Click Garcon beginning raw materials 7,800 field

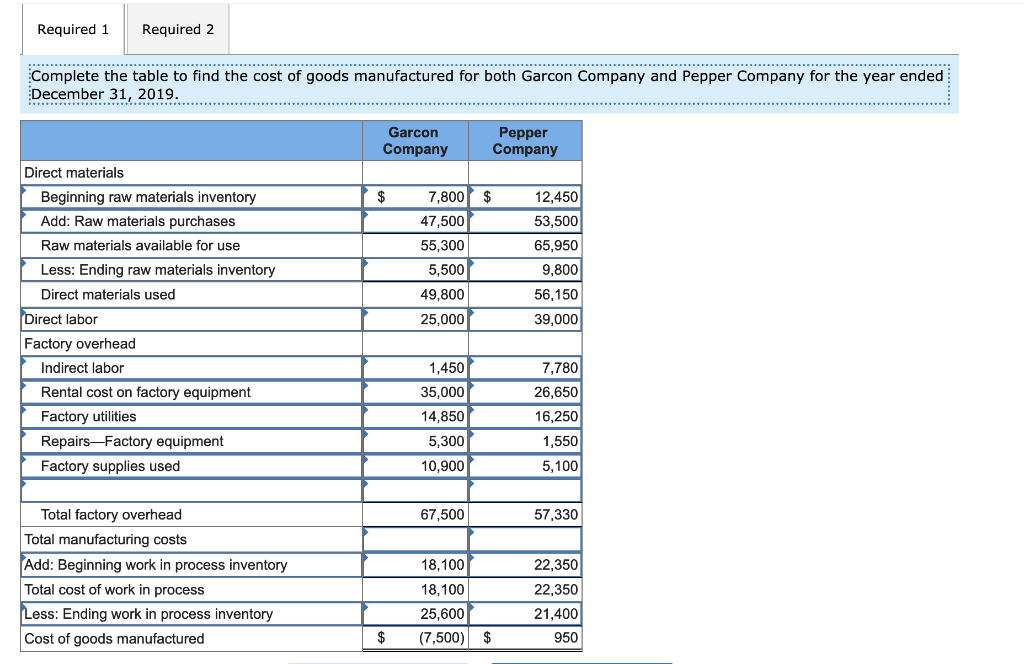pos(415,197)
